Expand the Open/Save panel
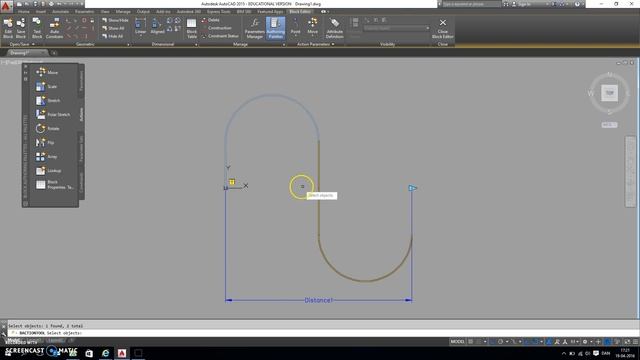Image resolution: width=640 pixels, height=360 pixels. coord(22,44)
